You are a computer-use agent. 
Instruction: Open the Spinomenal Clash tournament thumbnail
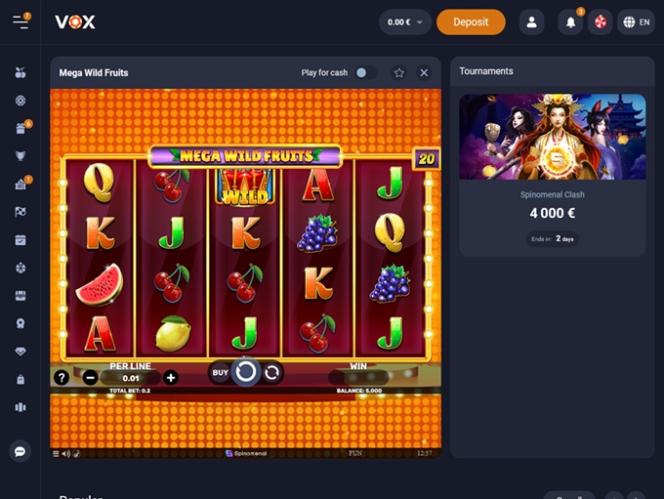pyautogui.click(x=553, y=137)
